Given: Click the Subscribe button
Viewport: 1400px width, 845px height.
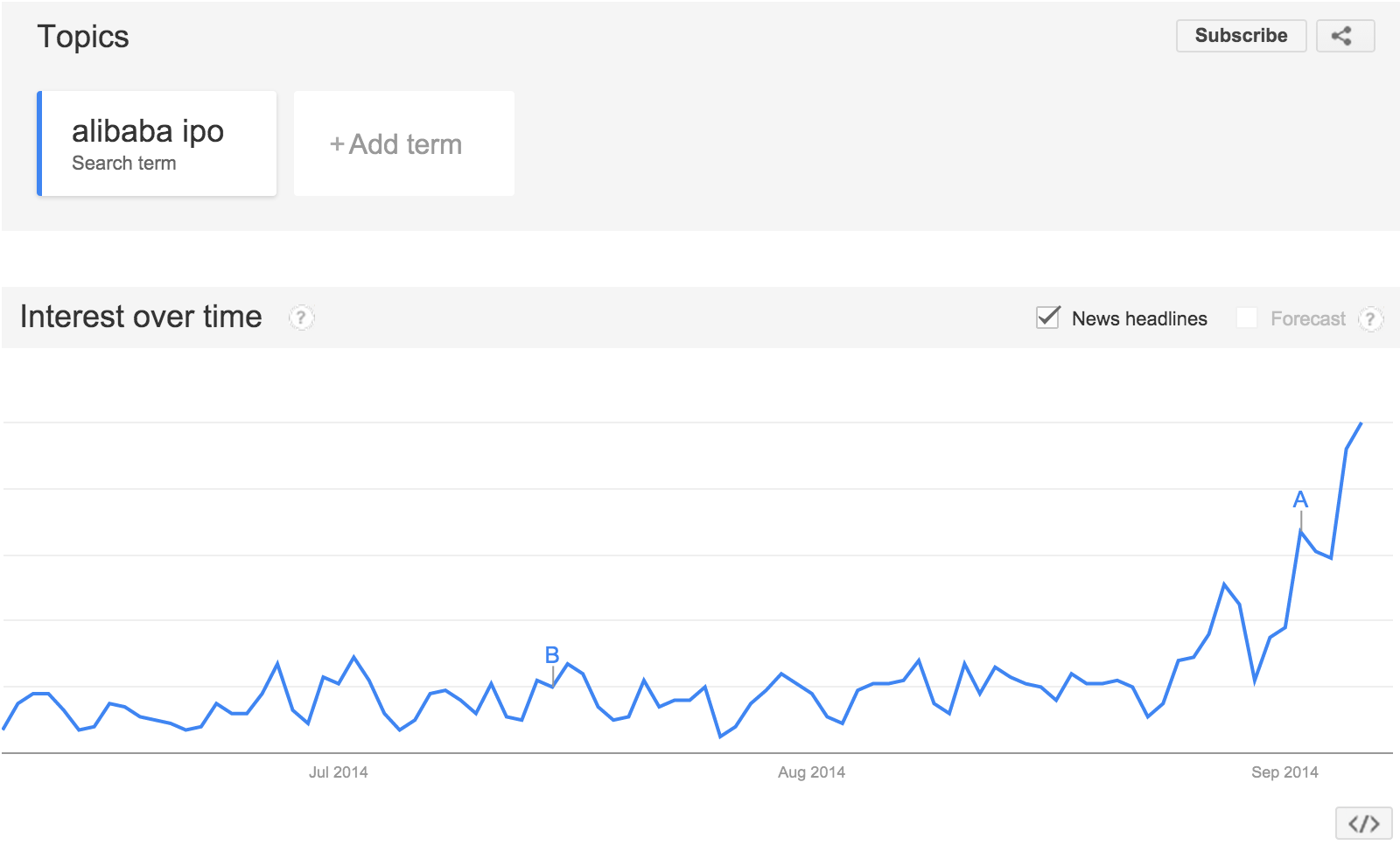Looking at the screenshot, I should [x=1241, y=36].
